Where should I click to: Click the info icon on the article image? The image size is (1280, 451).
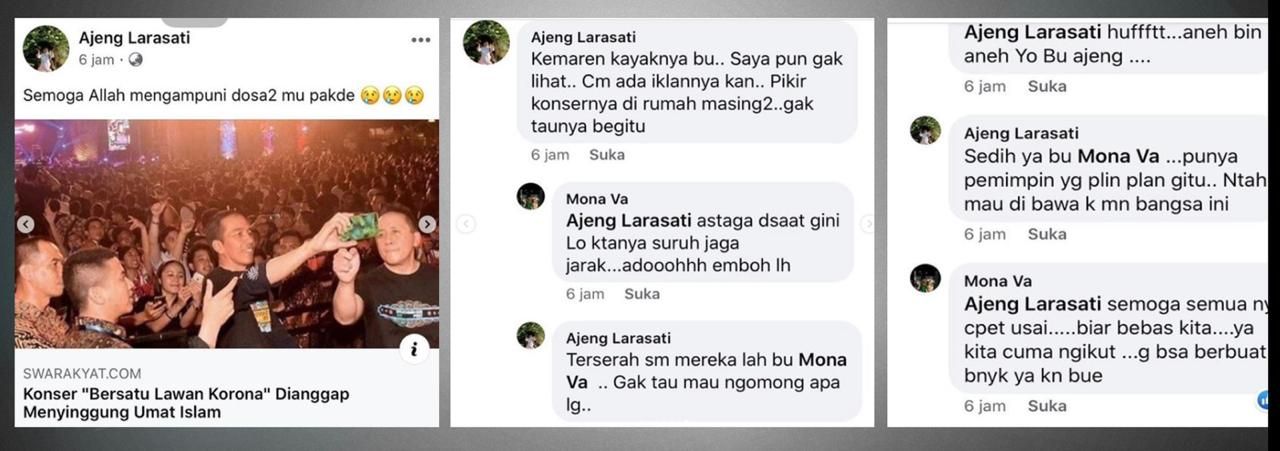coord(414,348)
